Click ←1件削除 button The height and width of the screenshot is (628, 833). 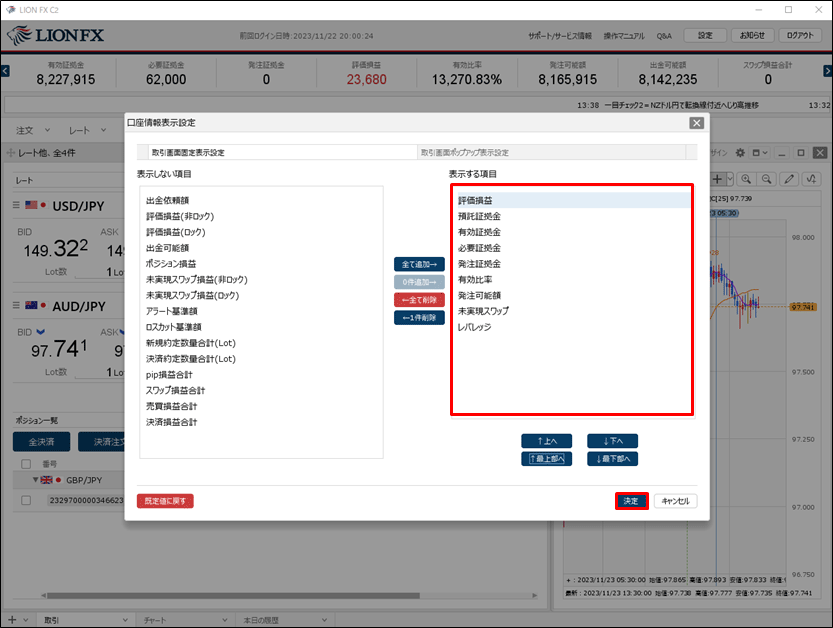[419, 318]
